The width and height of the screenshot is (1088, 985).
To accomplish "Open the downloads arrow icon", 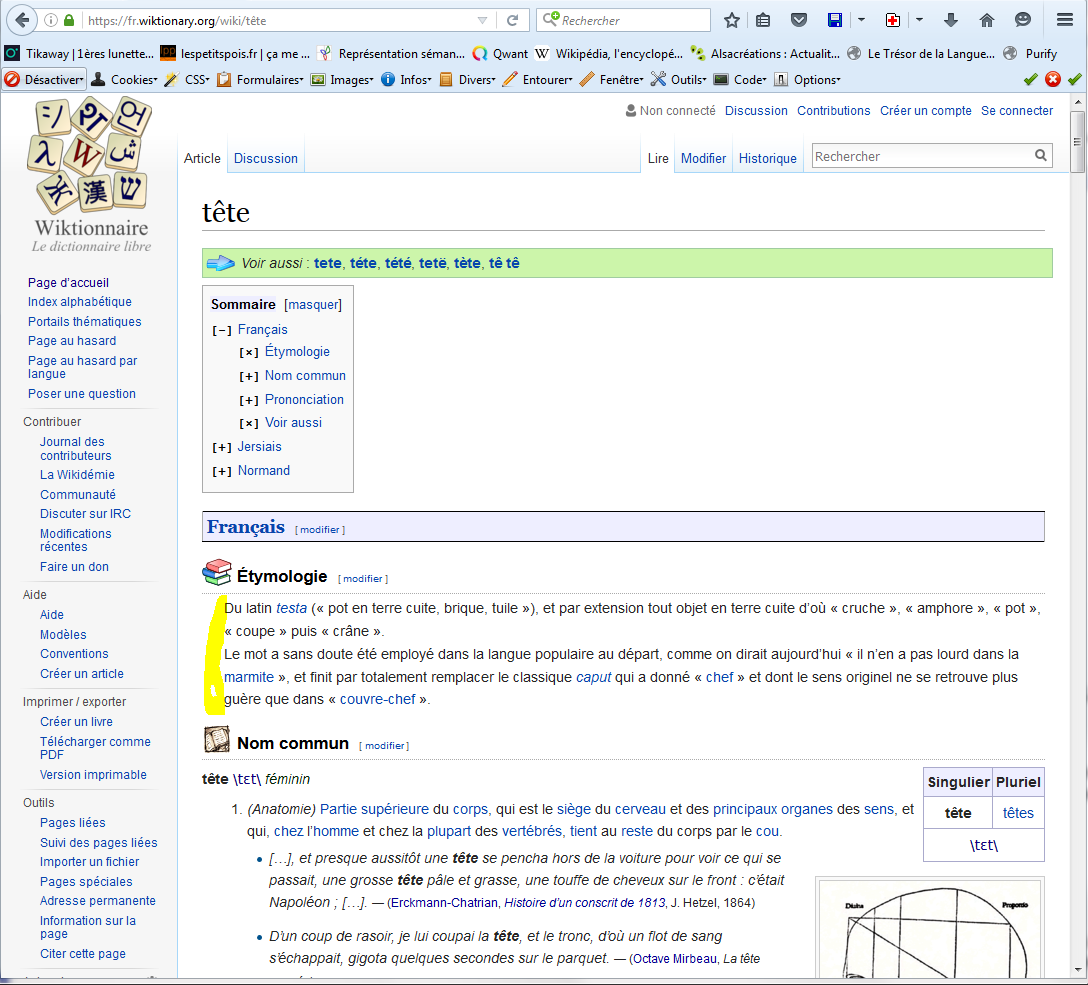I will pos(951,20).
